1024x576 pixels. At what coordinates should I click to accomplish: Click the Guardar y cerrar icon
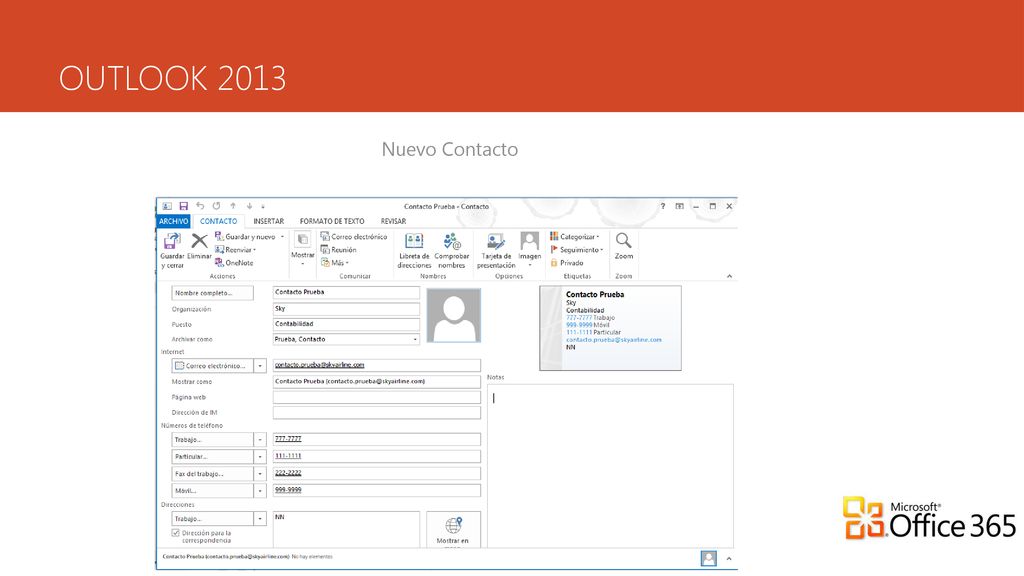(172, 241)
